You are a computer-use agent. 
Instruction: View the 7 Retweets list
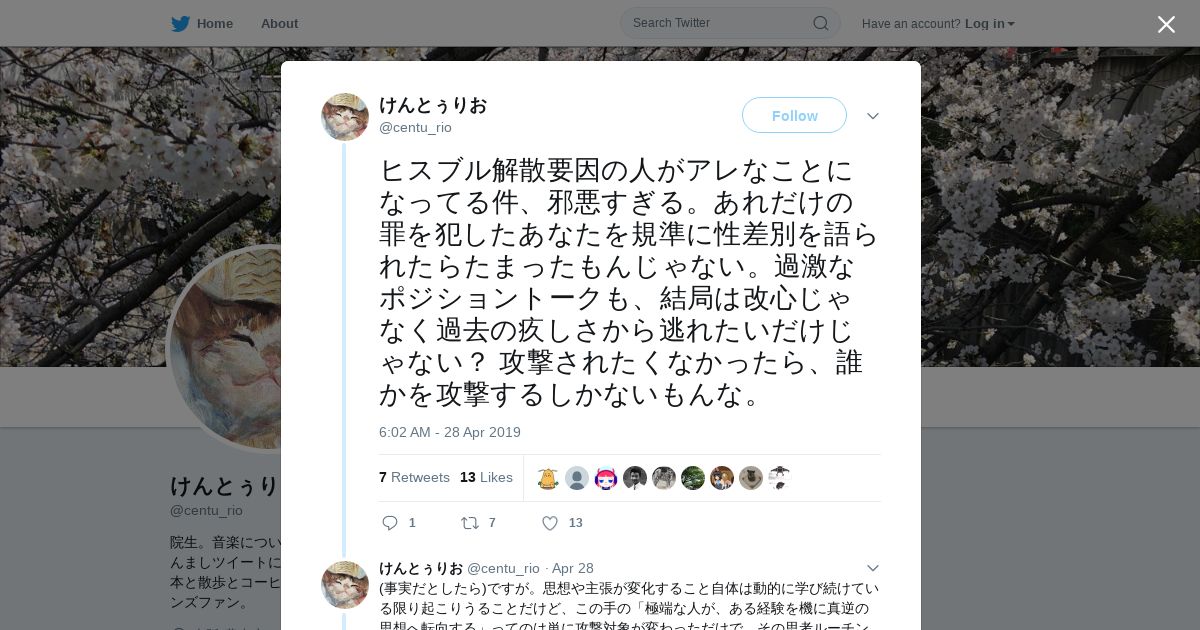[414, 477]
